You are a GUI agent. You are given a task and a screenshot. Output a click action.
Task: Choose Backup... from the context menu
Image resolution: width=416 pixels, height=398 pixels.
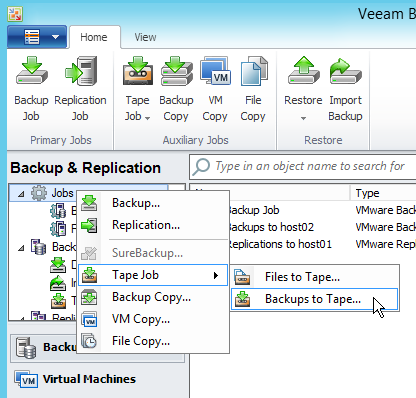[153, 203]
